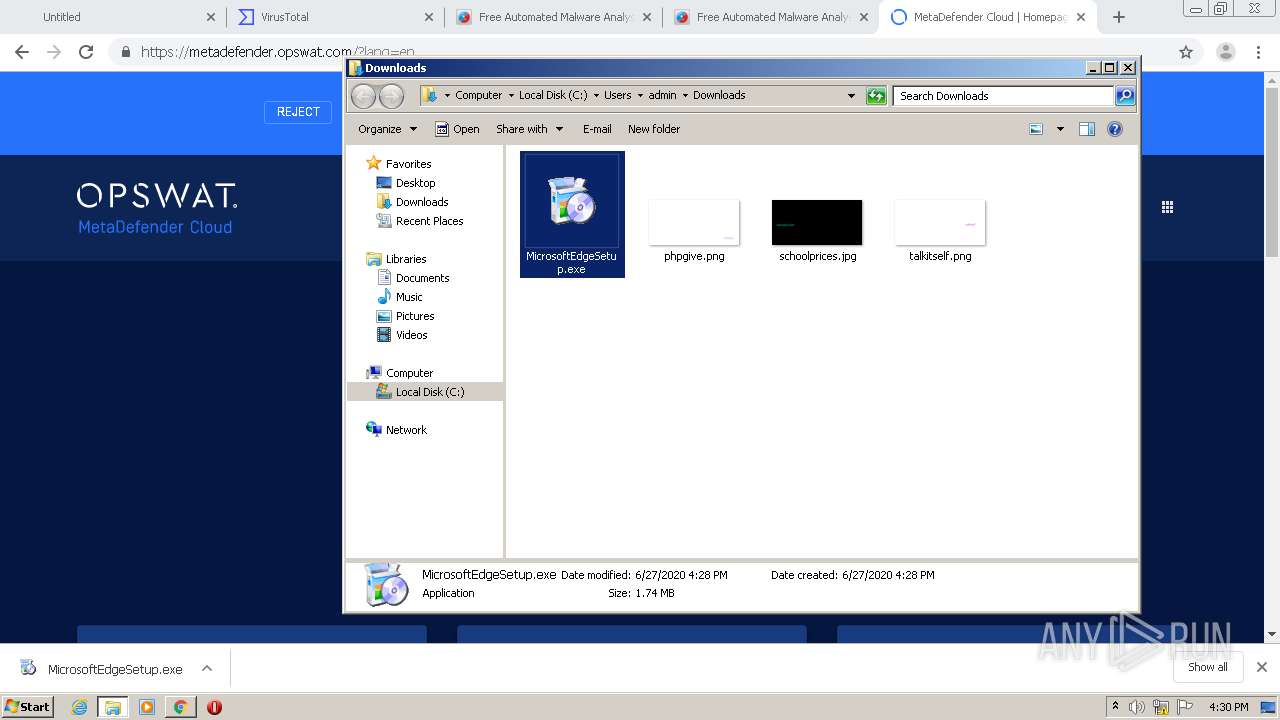Click the Users breadcrumb segment
Viewport: 1280px width, 720px height.
pyautogui.click(x=617, y=96)
